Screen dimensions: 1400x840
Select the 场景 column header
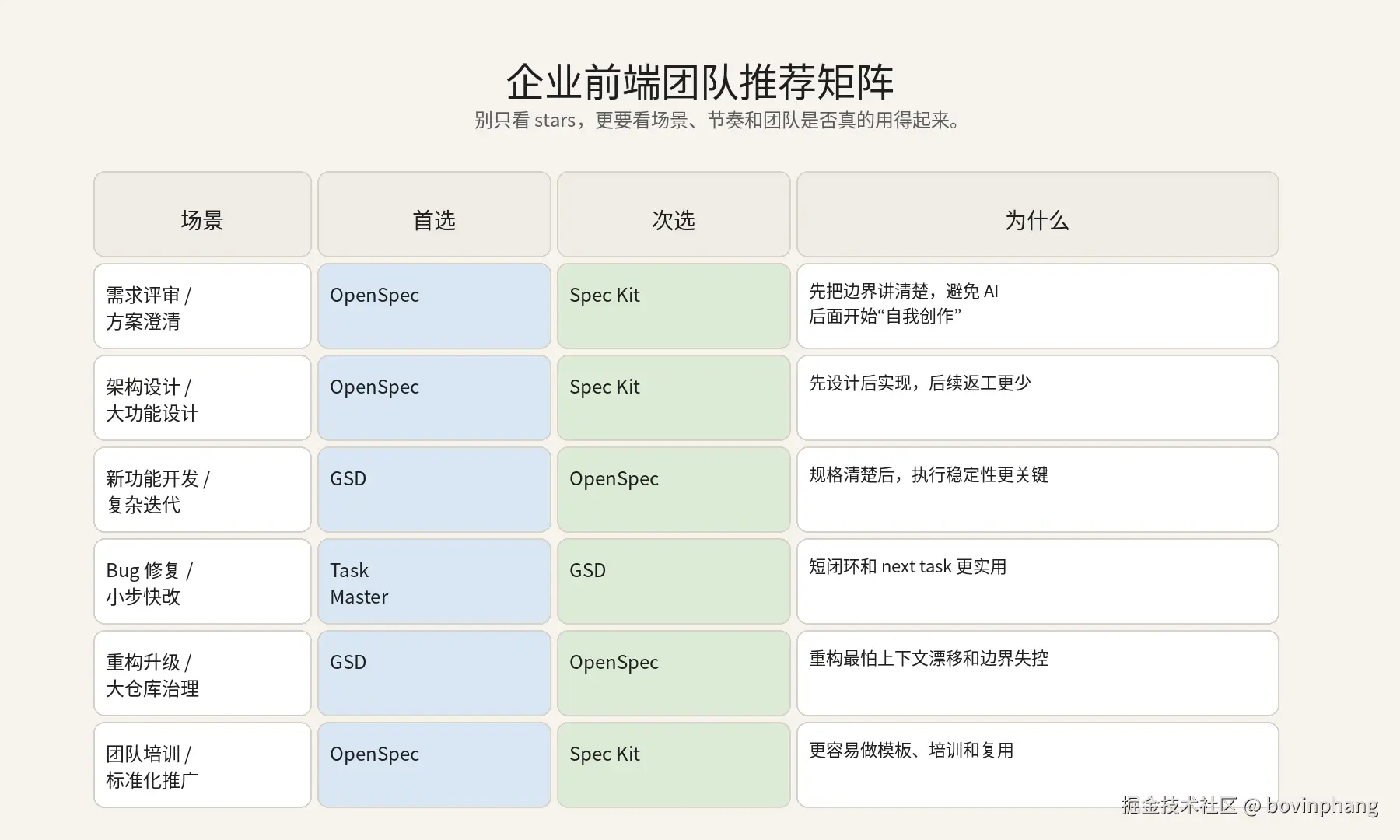pyautogui.click(x=202, y=215)
